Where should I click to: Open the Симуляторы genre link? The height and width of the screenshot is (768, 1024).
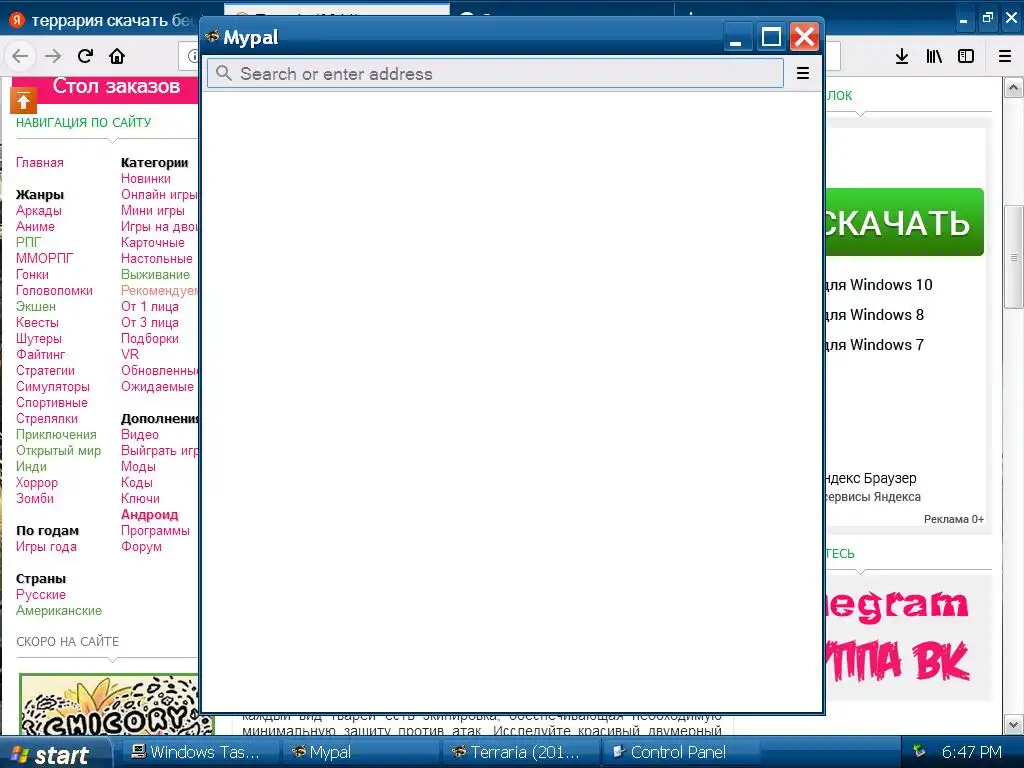(53, 387)
